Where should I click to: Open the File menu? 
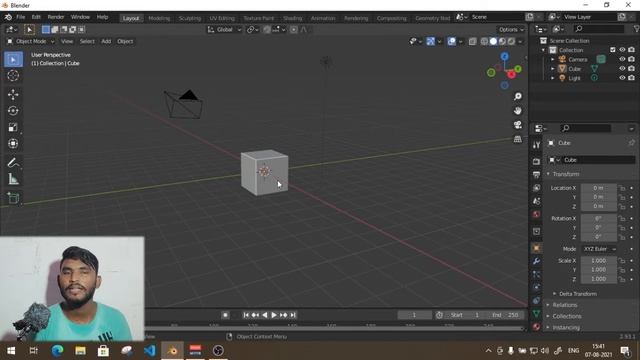click(20, 17)
